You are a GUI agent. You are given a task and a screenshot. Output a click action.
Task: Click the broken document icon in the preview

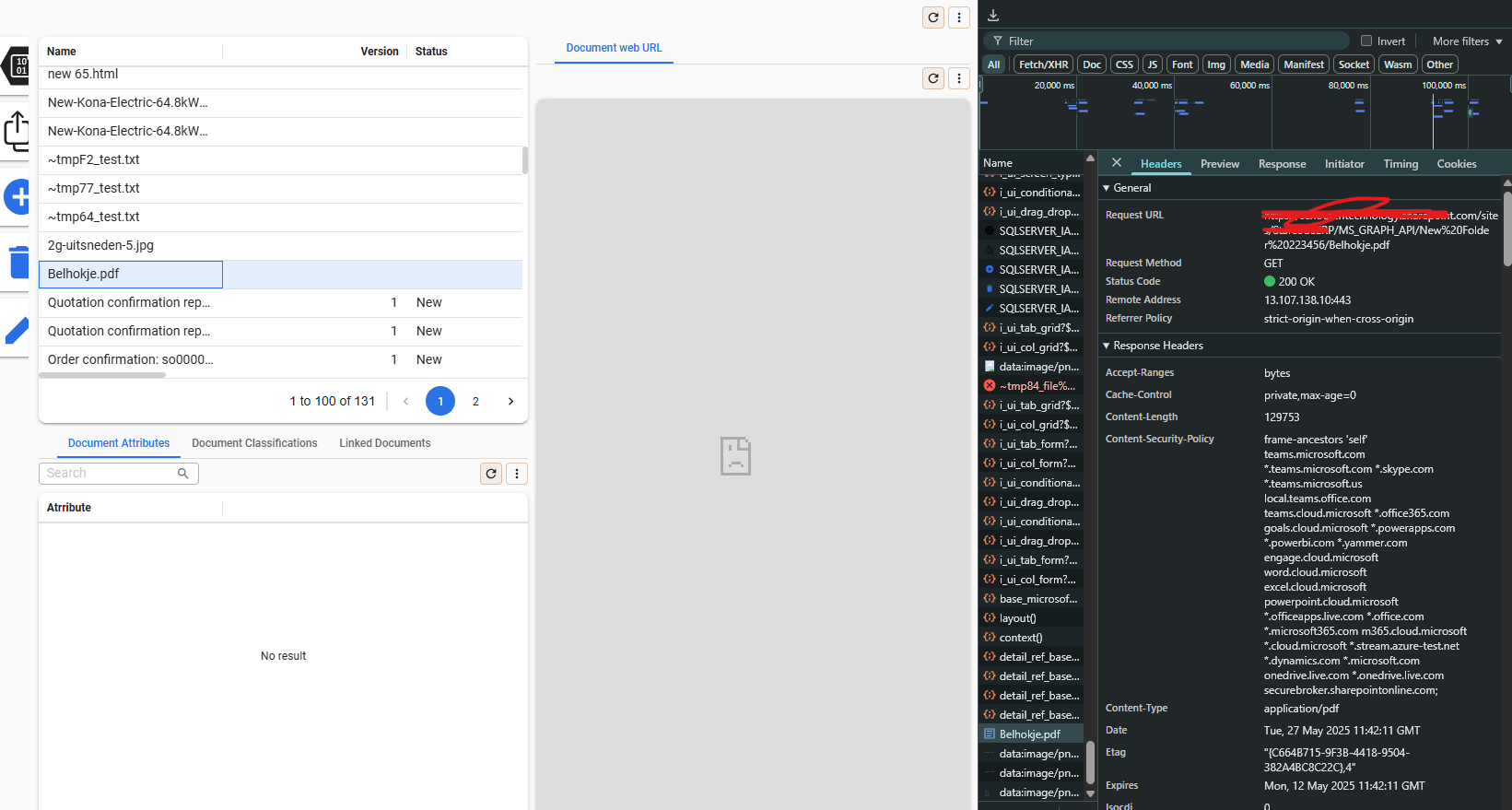click(735, 456)
